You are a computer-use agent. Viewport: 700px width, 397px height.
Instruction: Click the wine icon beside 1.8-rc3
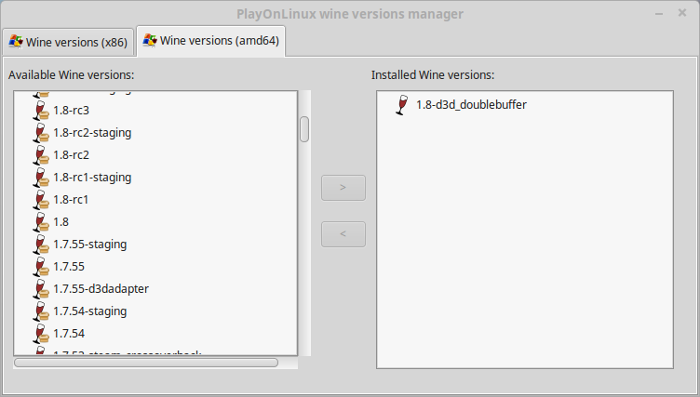(x=41, y=110)
